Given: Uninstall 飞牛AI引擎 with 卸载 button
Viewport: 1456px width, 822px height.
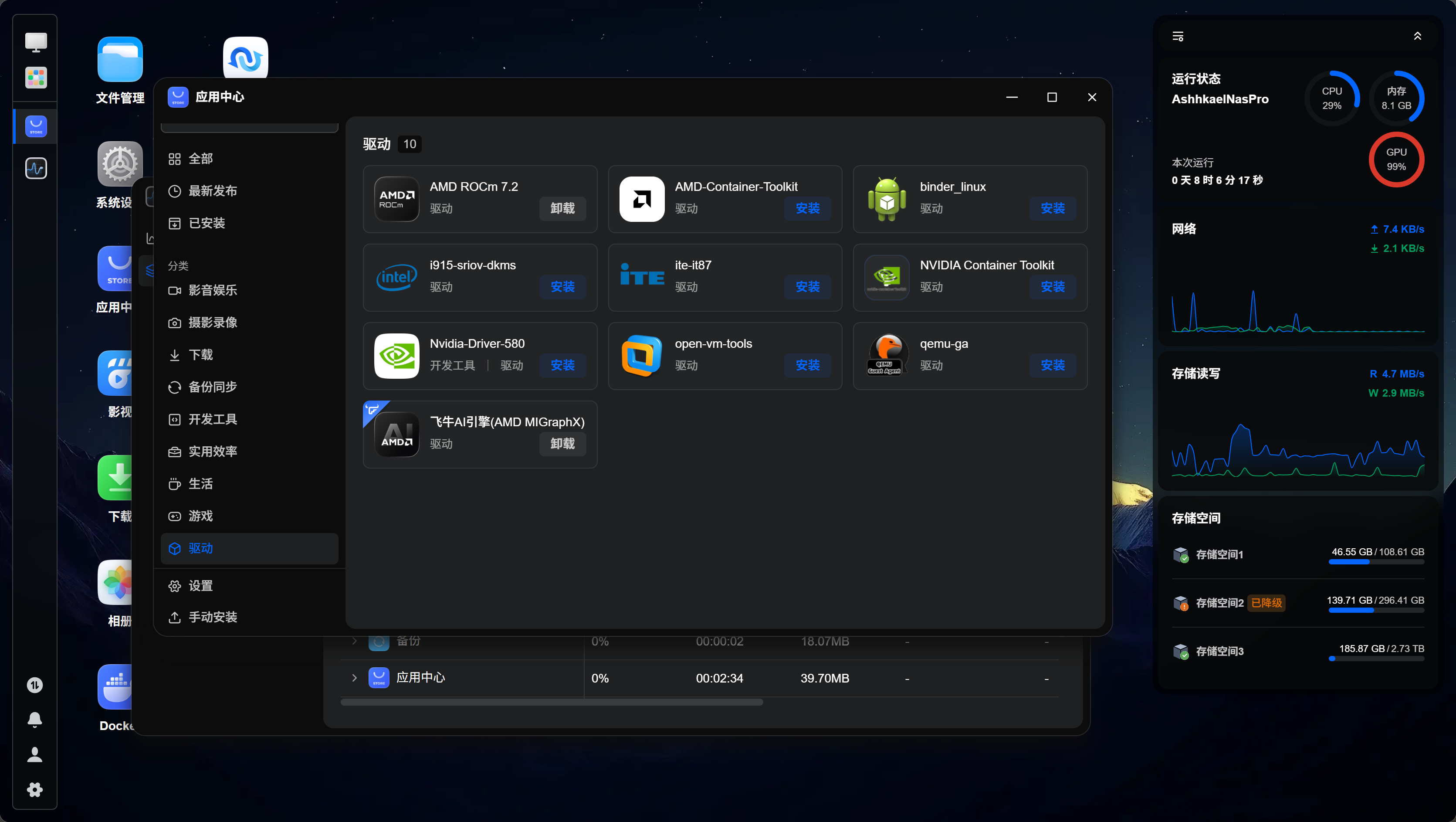Looking at the screenshot, I should (562, 445).
